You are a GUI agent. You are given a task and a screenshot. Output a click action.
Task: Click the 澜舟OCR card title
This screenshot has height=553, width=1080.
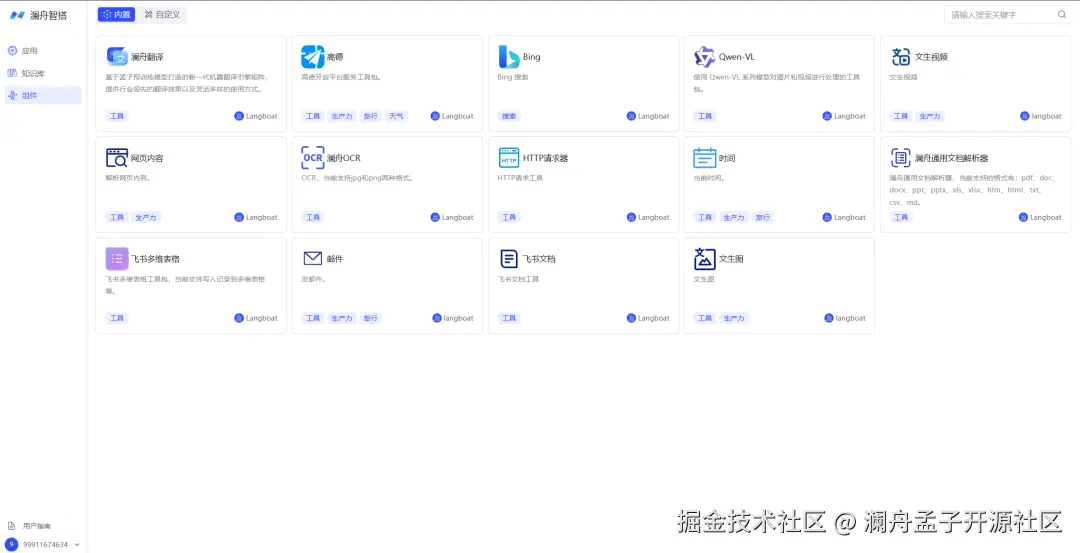[343, 158]
